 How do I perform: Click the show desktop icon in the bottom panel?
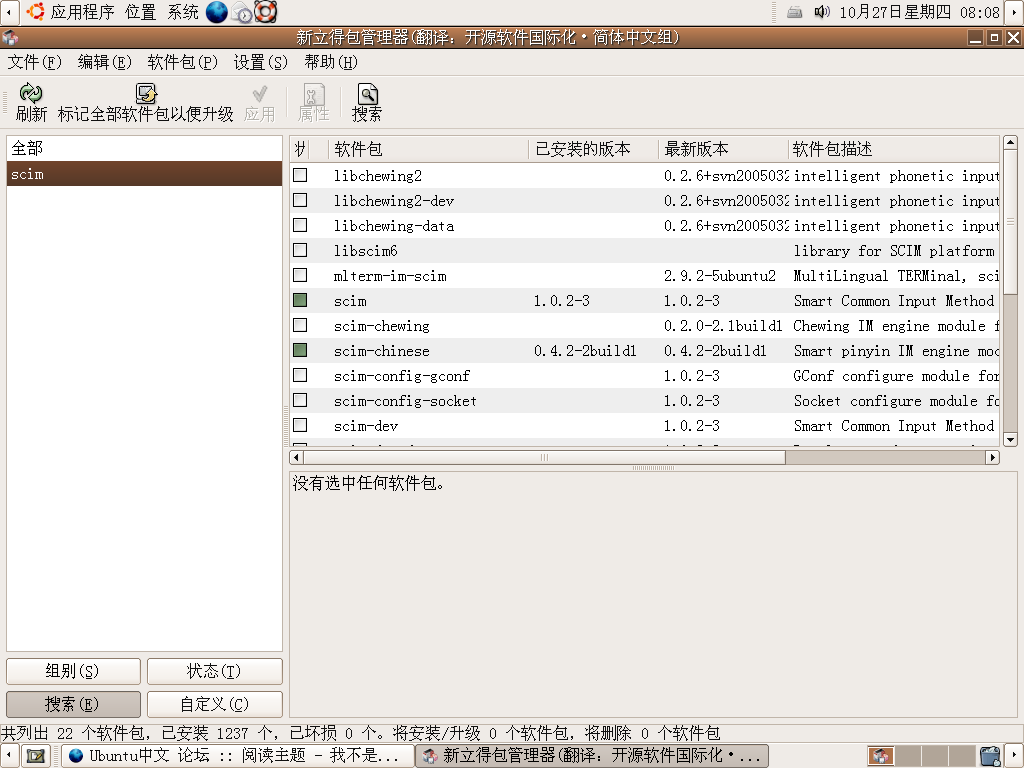(35, 756)
